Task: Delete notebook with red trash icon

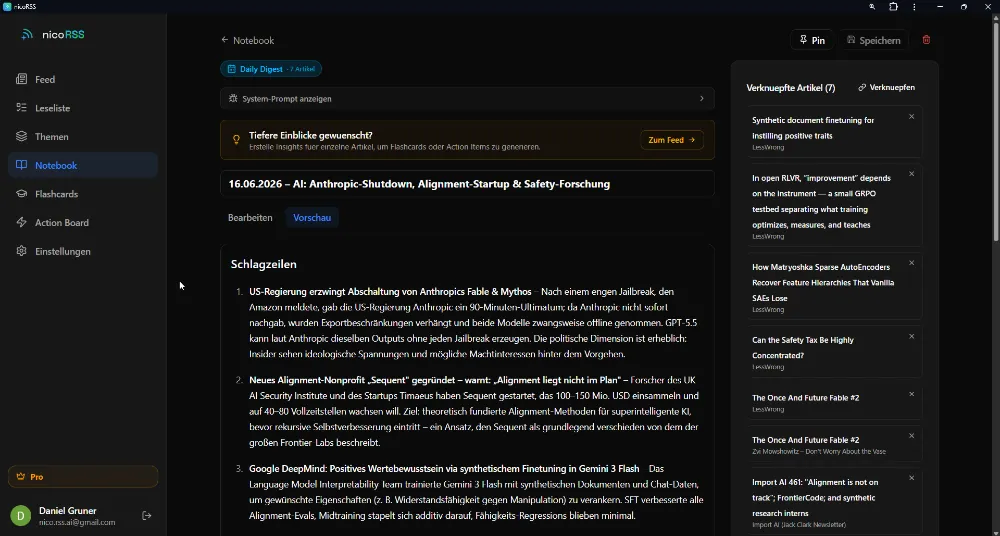Action: pyautogui.click(x=927, y=40)
